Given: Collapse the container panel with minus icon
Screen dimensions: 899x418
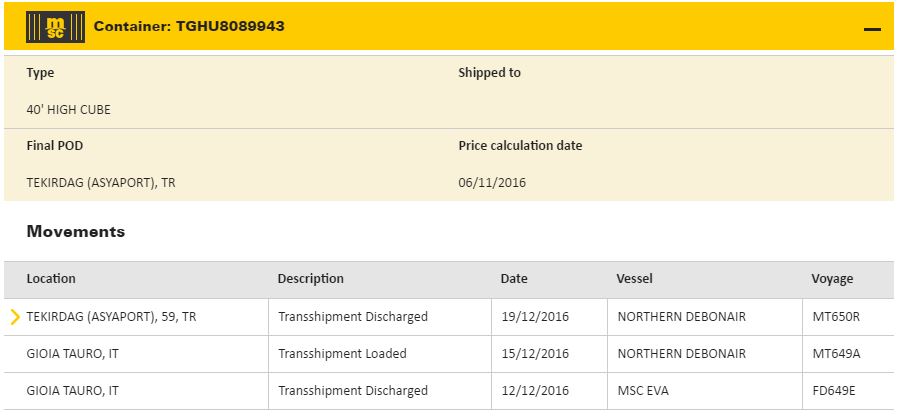Looking at the screenshot, I should click(872, 30).
